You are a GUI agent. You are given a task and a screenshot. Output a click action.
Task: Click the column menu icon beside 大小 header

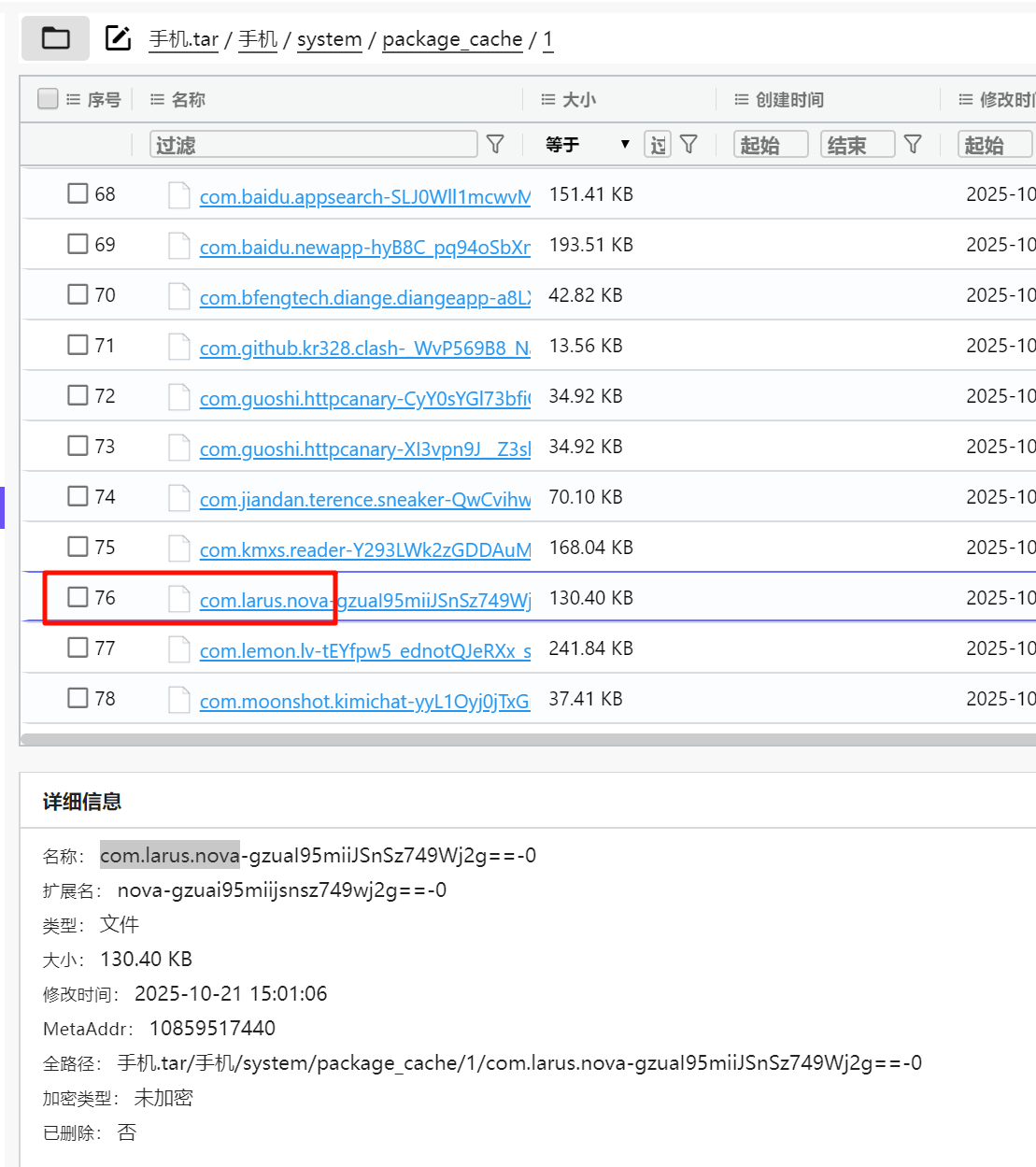(x=548, y=99)
